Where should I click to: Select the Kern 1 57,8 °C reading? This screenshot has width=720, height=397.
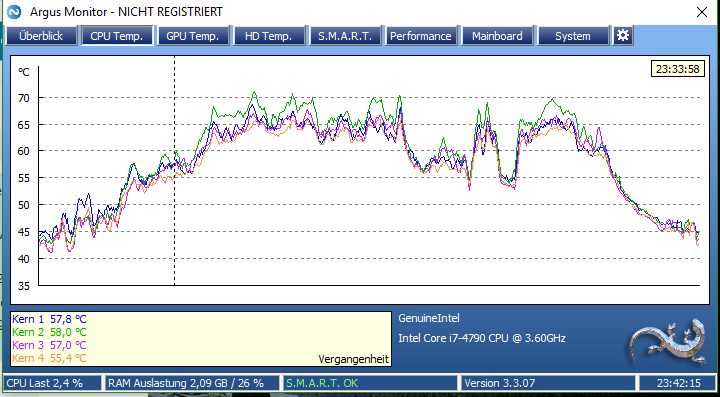click(49, 319)
